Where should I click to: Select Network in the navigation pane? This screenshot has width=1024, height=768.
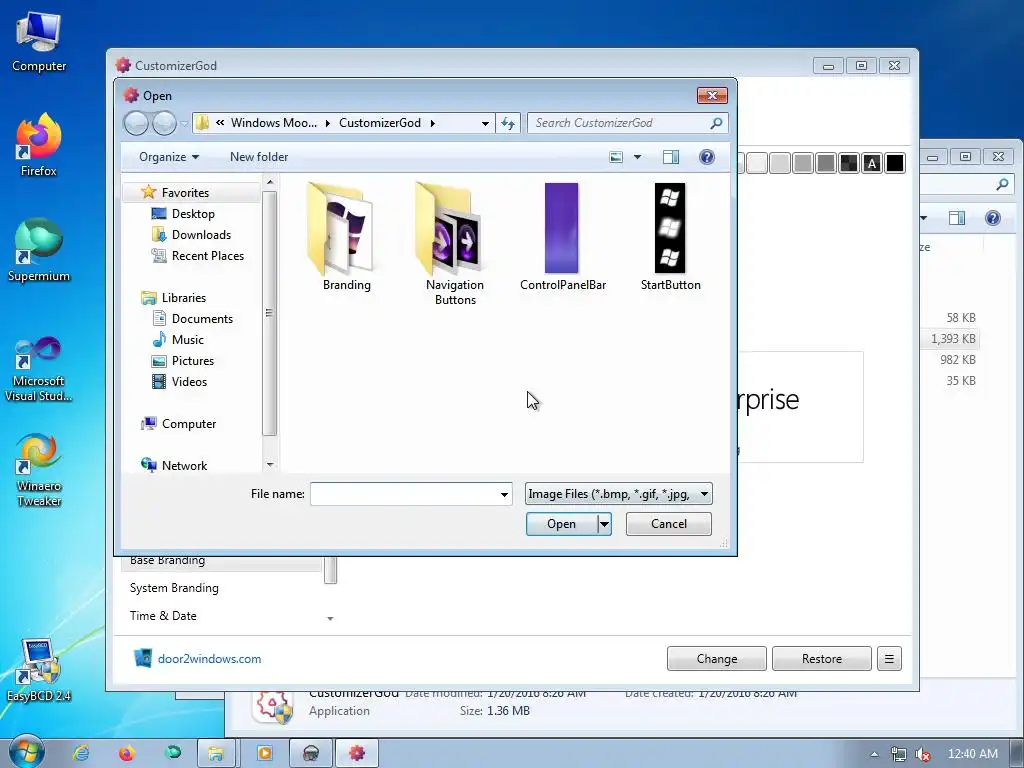(184, 466)
